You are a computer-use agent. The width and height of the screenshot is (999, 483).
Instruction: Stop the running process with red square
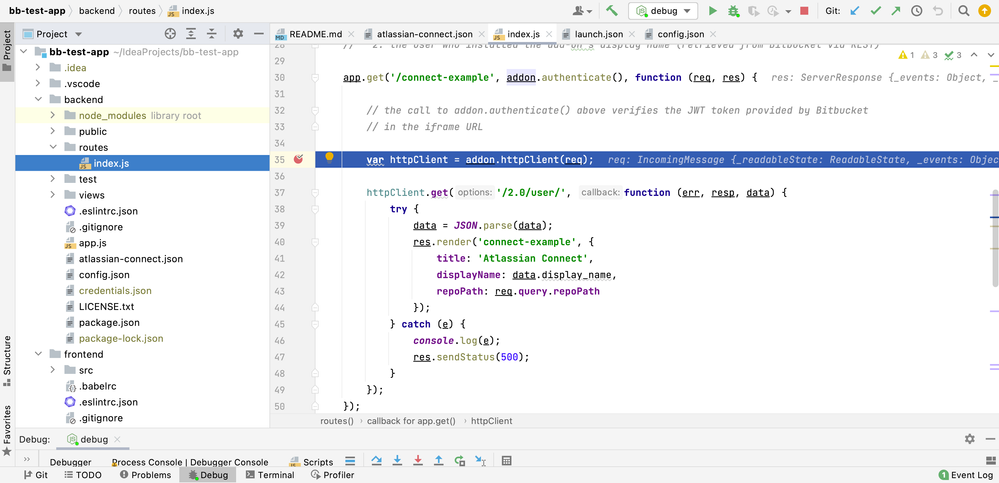[x=804, y=11]
